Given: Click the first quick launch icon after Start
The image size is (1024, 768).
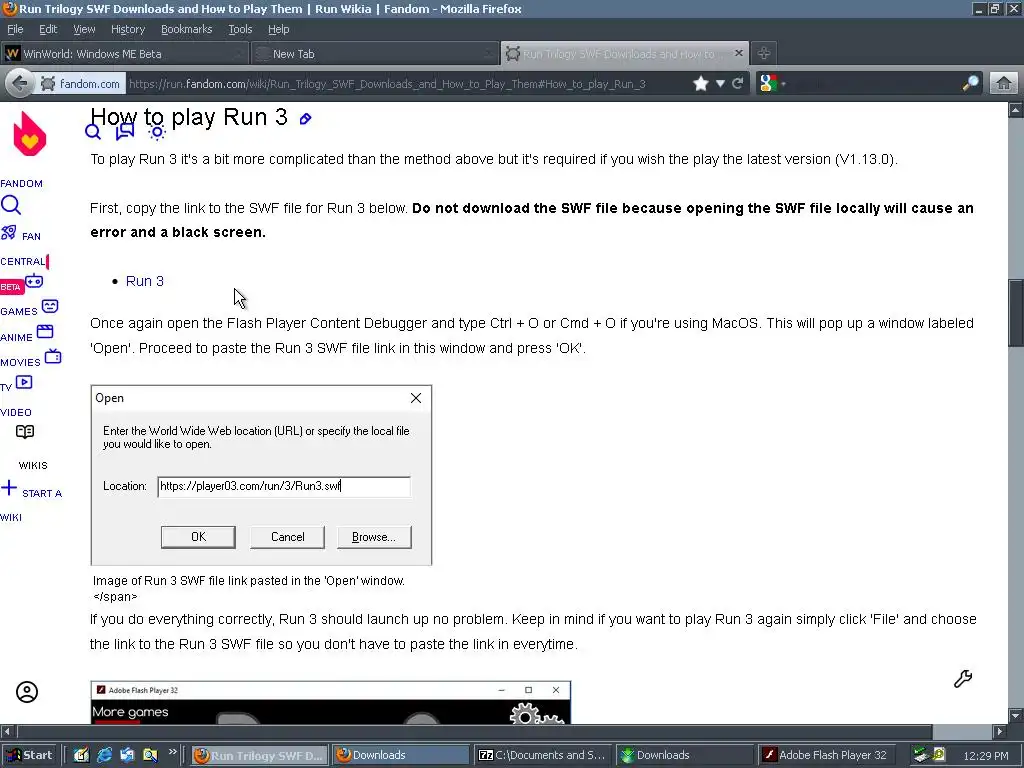Looking at the screenshot, I should 82,755.
